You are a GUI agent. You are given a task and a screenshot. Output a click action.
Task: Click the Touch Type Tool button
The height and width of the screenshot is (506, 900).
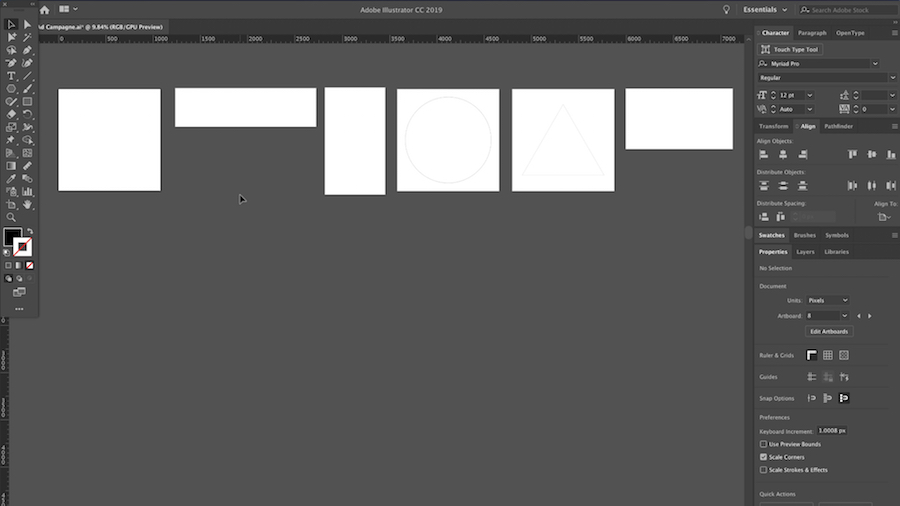pyautogui.click(x=790, y=49)
